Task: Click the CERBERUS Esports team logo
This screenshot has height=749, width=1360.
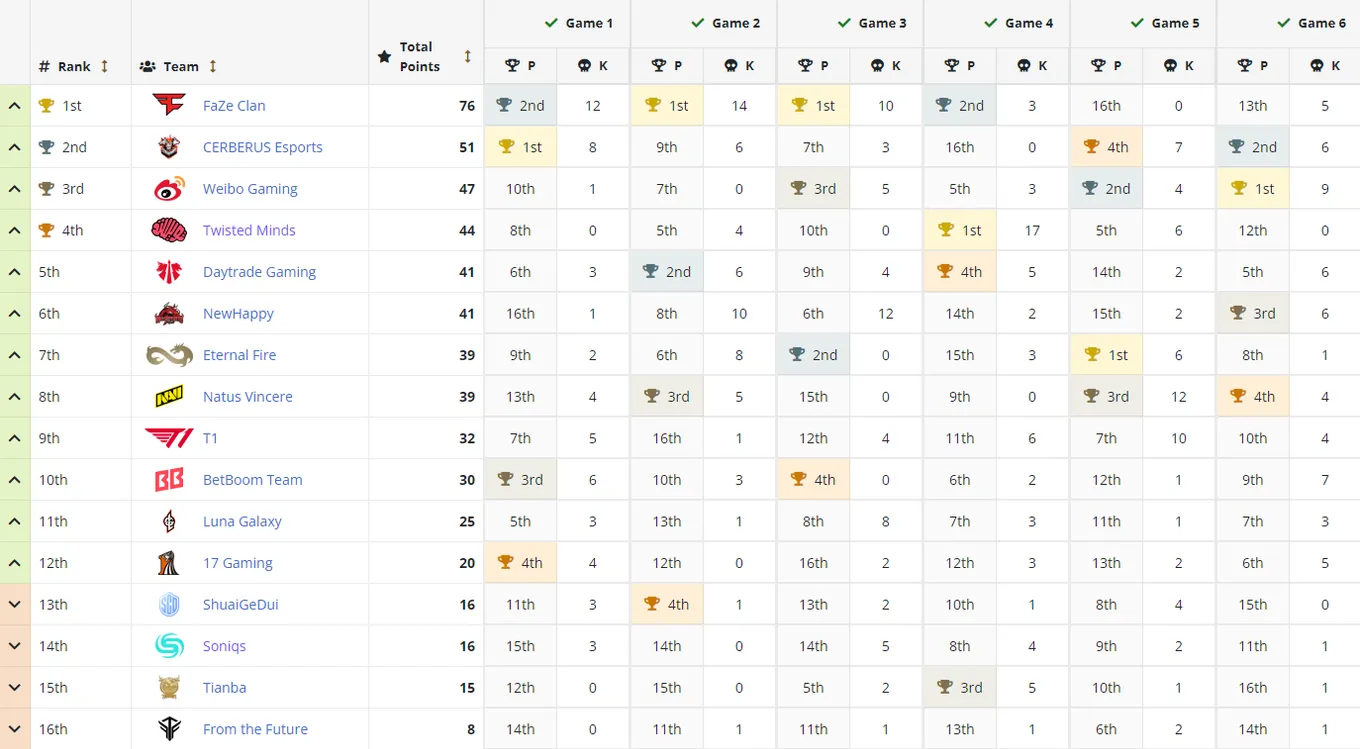Action: 169,147
